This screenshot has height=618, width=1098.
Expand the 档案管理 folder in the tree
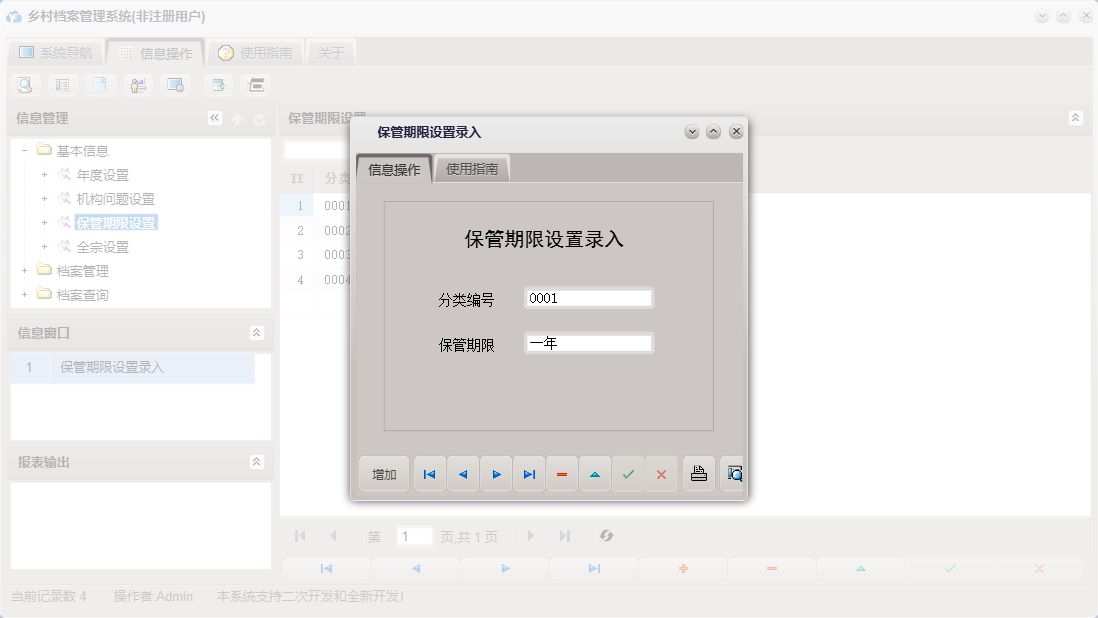click(24, 270)
